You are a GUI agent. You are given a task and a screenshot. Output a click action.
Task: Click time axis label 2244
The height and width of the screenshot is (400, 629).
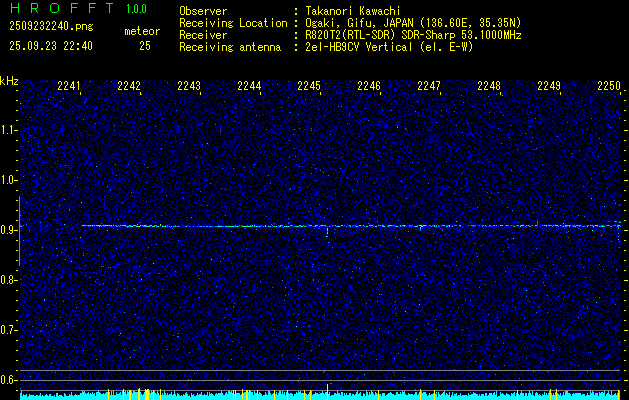[x=249, y=86]
